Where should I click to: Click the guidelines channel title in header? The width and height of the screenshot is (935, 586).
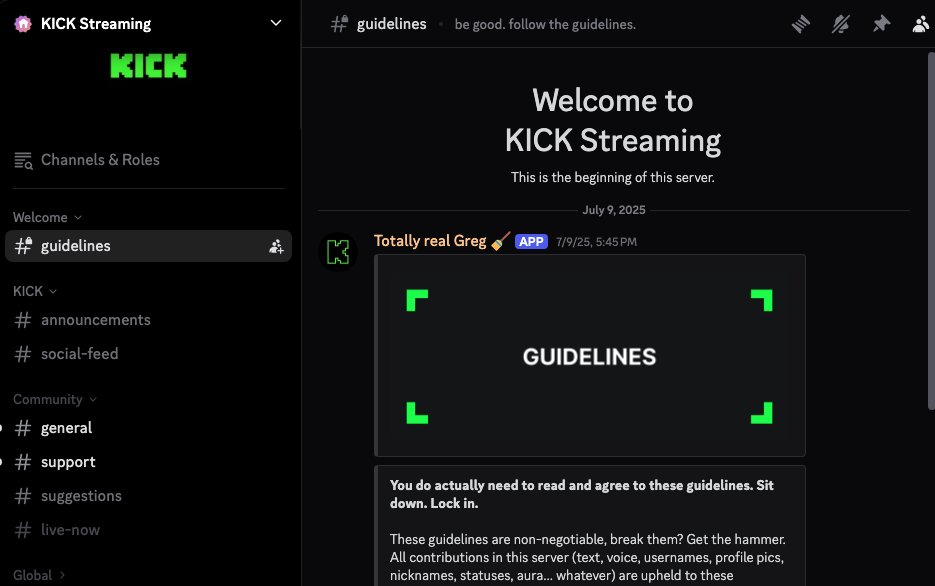pos(391,24)
